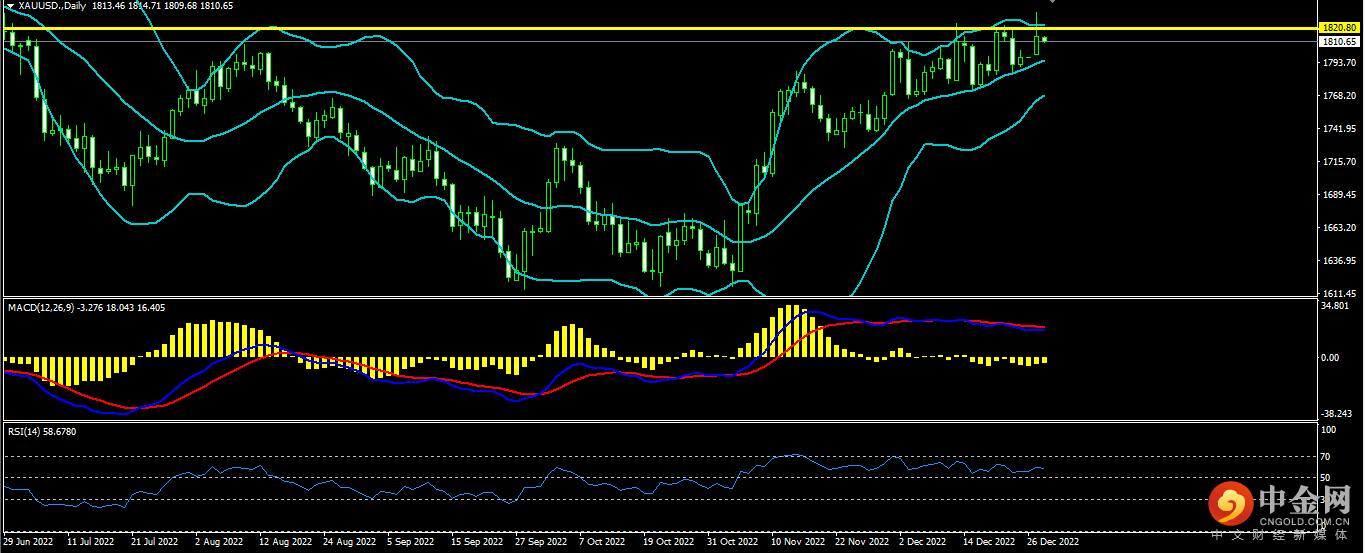Click the 1611.45 price axis label
This screenshot has height=553, width=1365.
(1338, 293)
